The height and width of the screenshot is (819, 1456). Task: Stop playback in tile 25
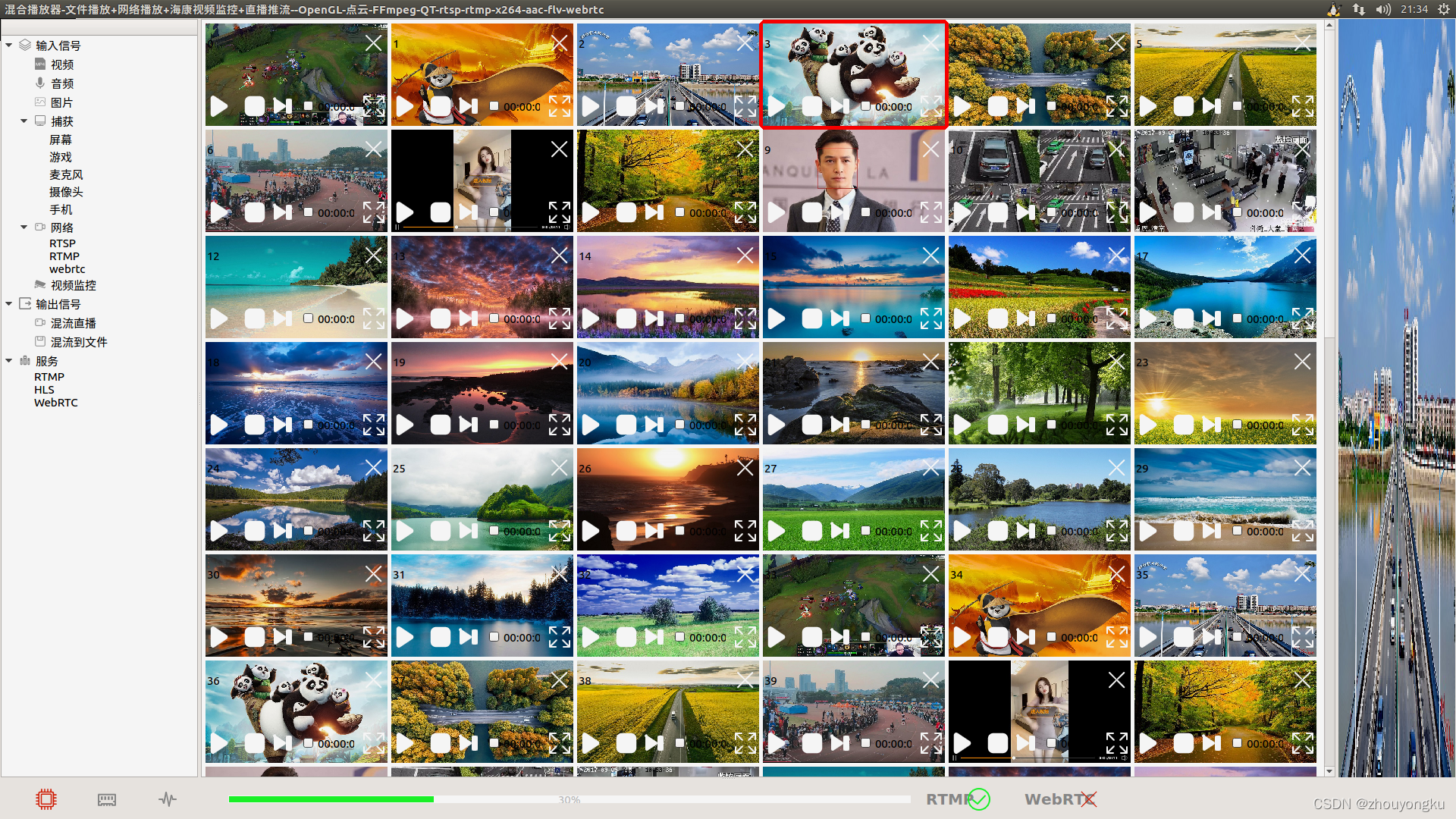coord(440,531)
